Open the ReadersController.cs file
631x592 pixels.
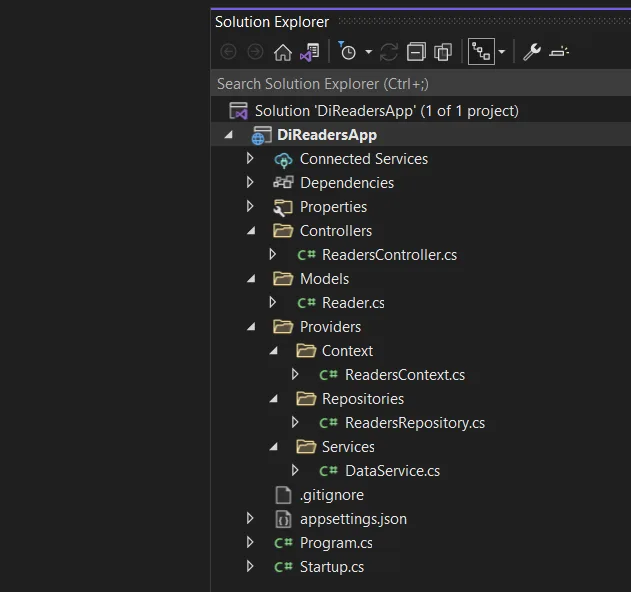point(389,255)
